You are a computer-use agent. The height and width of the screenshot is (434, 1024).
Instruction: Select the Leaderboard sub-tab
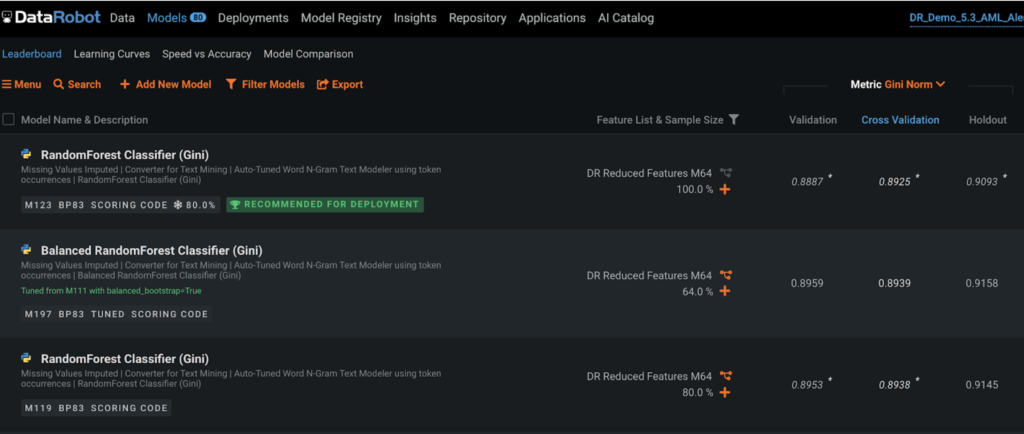click(32, 54)
